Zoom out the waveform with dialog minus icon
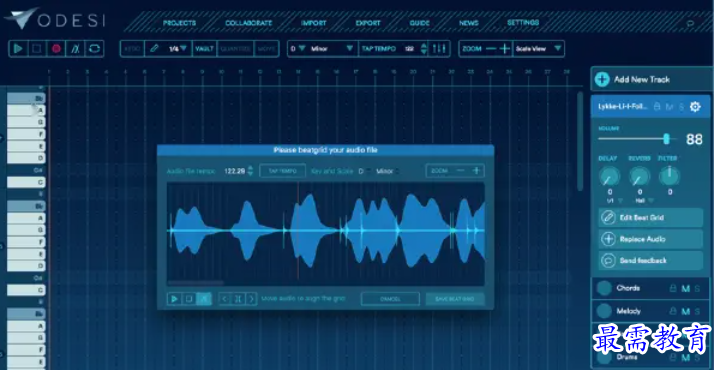 tap(460, 171)
